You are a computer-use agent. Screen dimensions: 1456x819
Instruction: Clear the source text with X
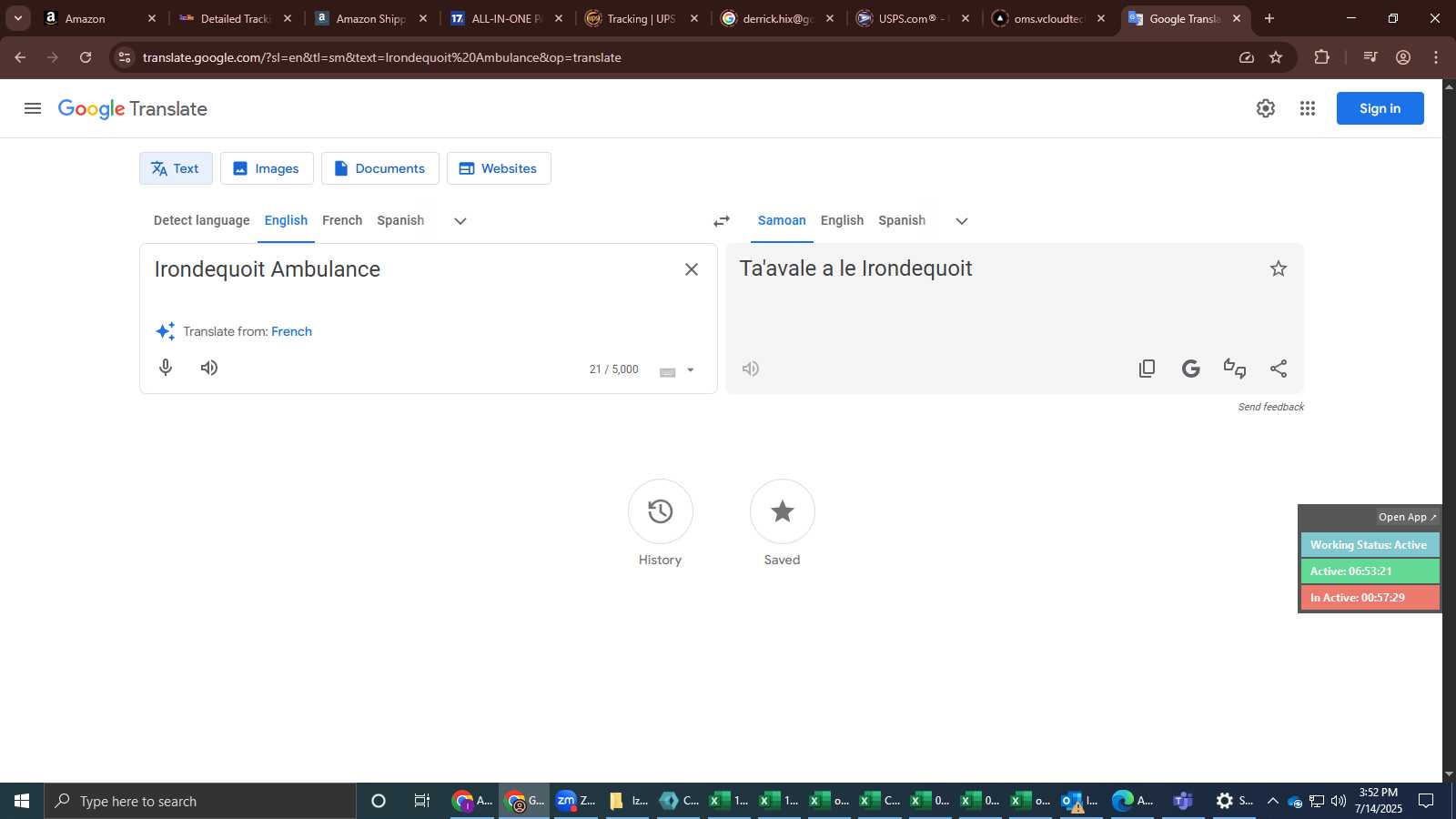tap(692, 269)
